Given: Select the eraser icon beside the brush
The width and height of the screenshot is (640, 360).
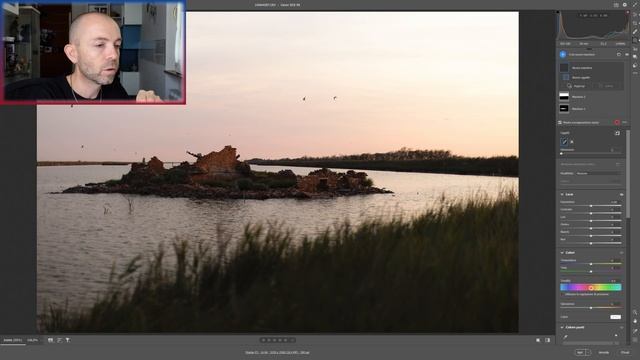Looking at the screenshot, I should (x=572, y=142).
